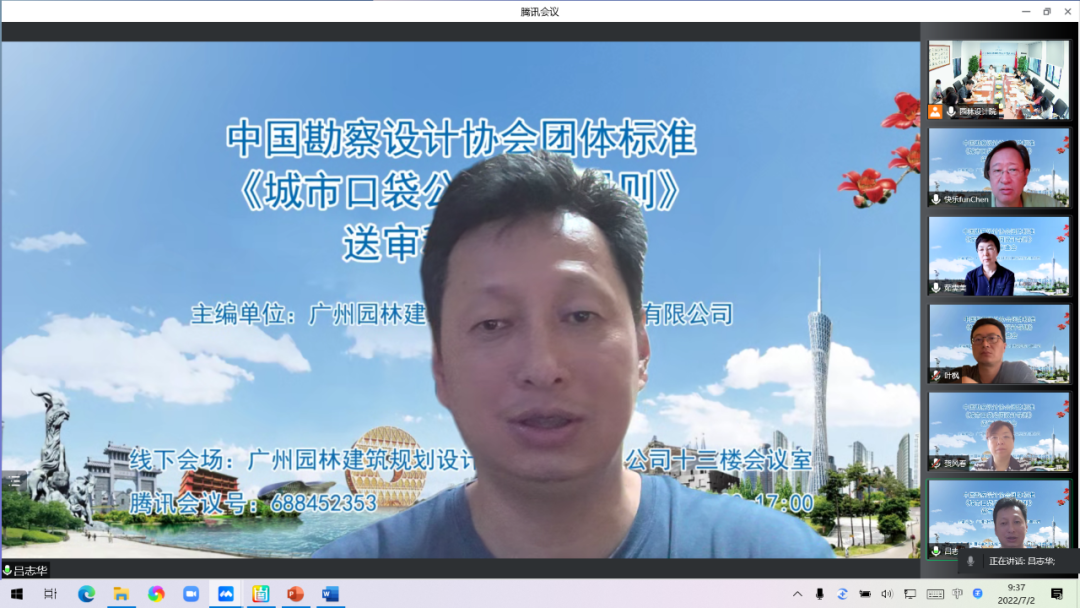This screenshot has width=1080, height=608.
Task: Click the 吕志华 name label under main video
Action: [30, 570]
